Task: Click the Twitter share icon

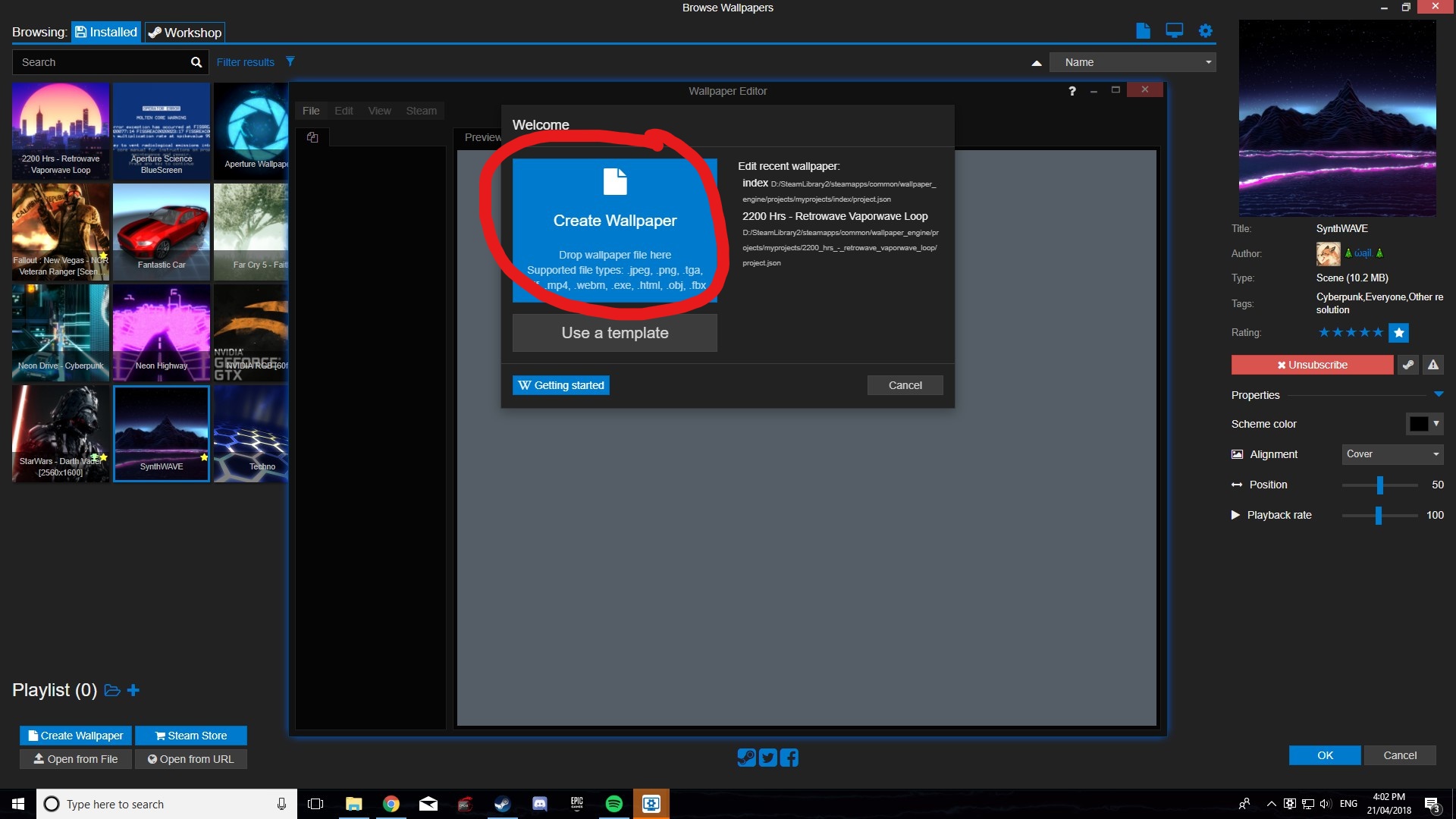Action: (x=767, y=757)
